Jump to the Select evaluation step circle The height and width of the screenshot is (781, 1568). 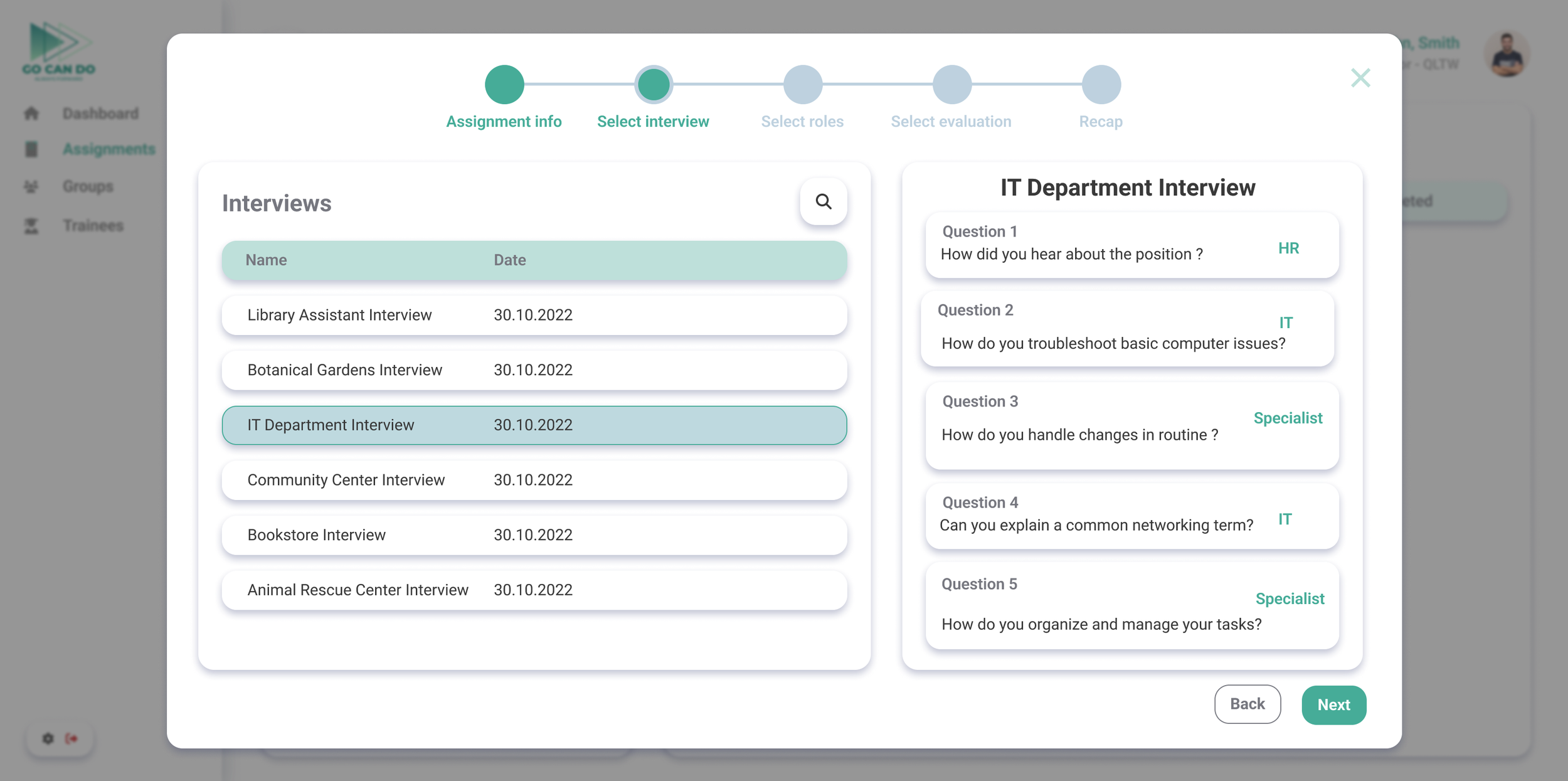click(x=951, y=85)
